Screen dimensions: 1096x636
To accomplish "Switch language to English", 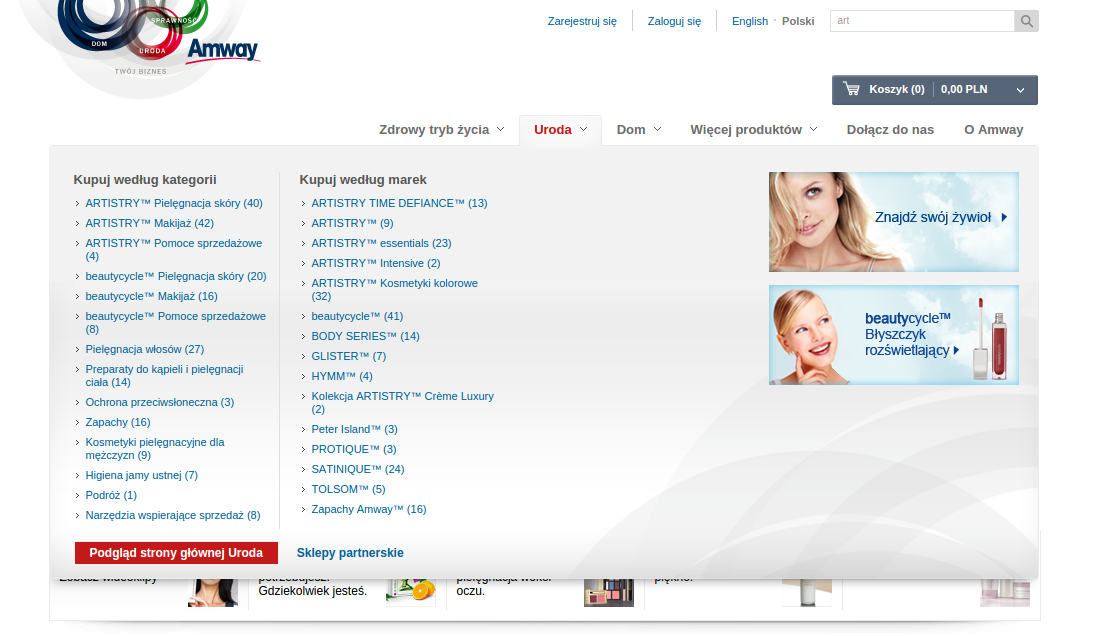I will tap(749, 21).
